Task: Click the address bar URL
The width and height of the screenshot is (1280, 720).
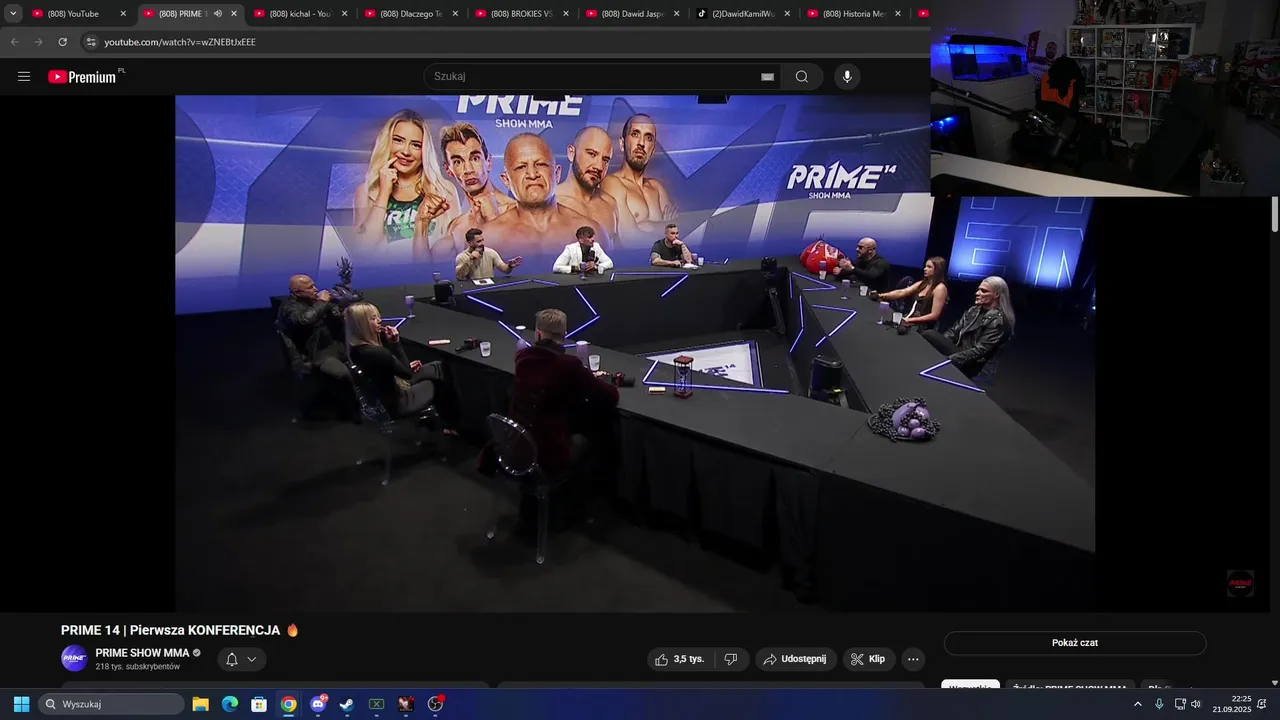Action: pyautogui.click(x=180, y=42)
